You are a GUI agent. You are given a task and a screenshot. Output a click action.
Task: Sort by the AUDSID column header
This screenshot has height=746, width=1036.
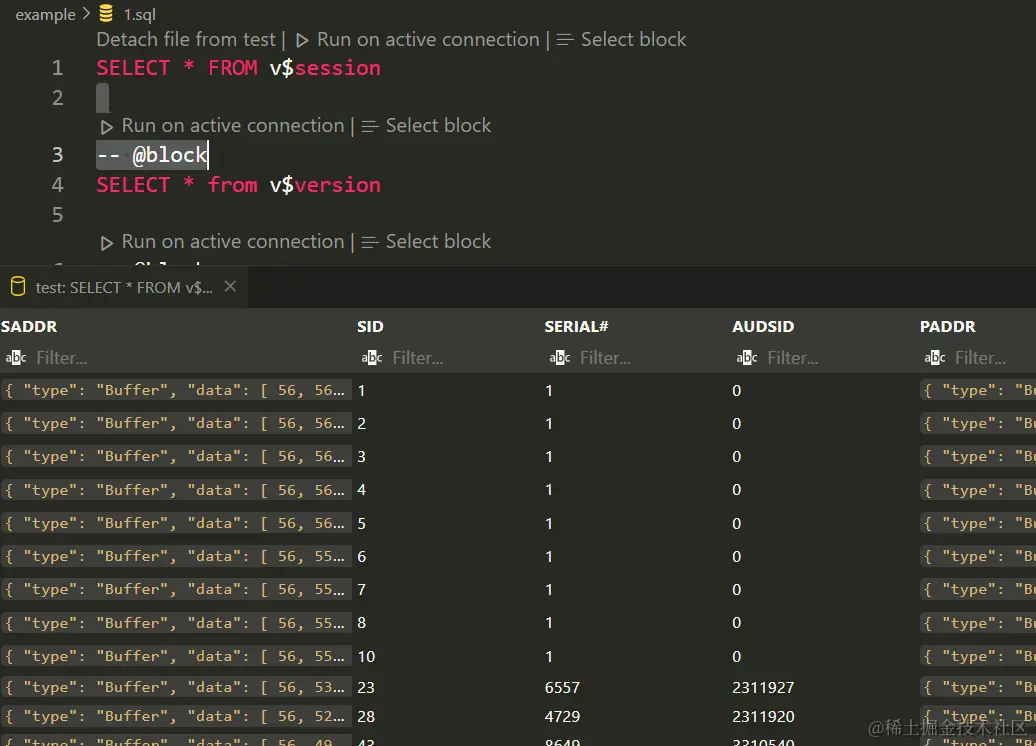(x=763, y=326)
